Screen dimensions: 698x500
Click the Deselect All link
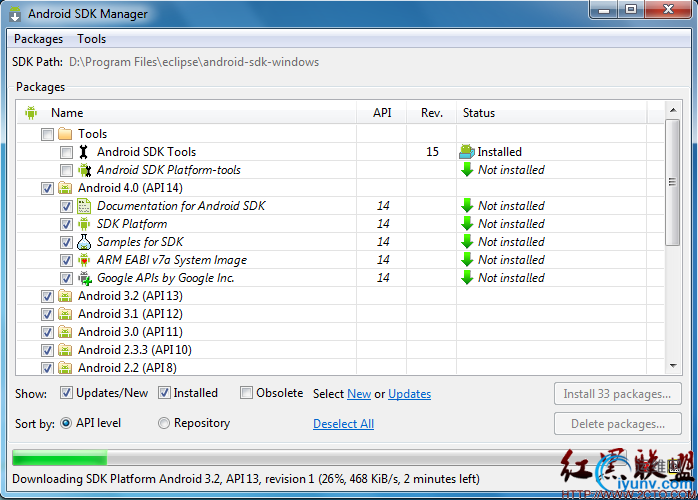(344, 424)
